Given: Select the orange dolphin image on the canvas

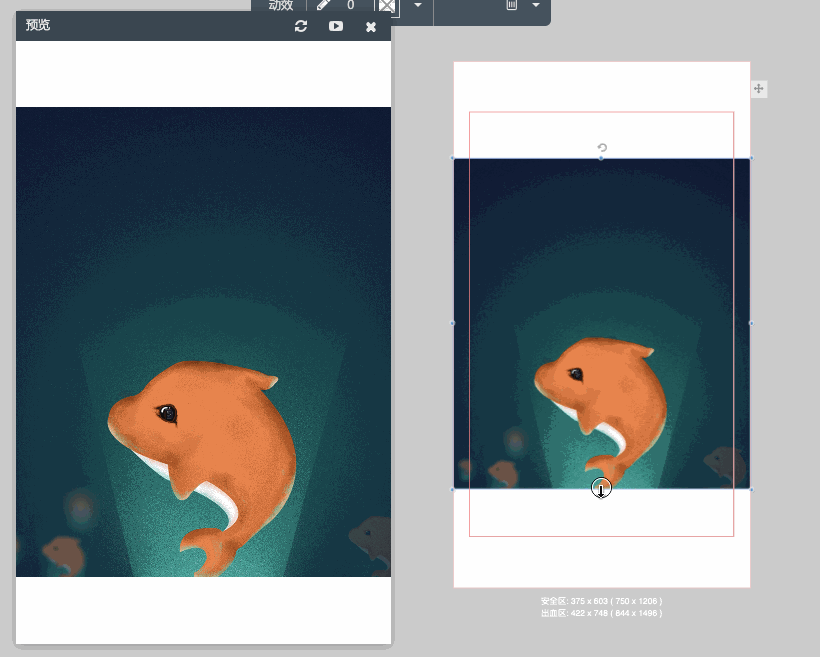Looking at the screenshot, I should coord(601,323).
